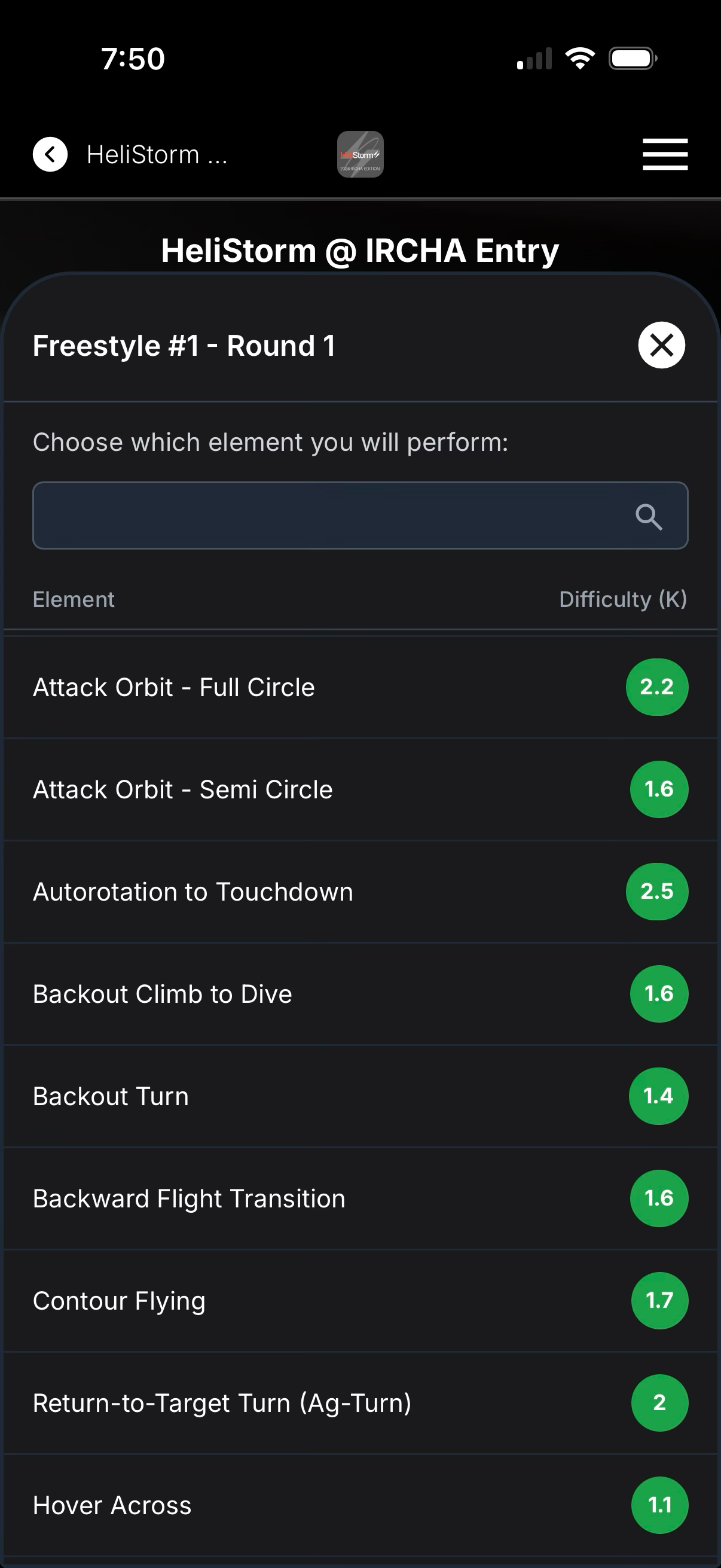The image size is (721, 1568).
Task: Tap the search magnifier icon
Action: click(x=649, y=517)
